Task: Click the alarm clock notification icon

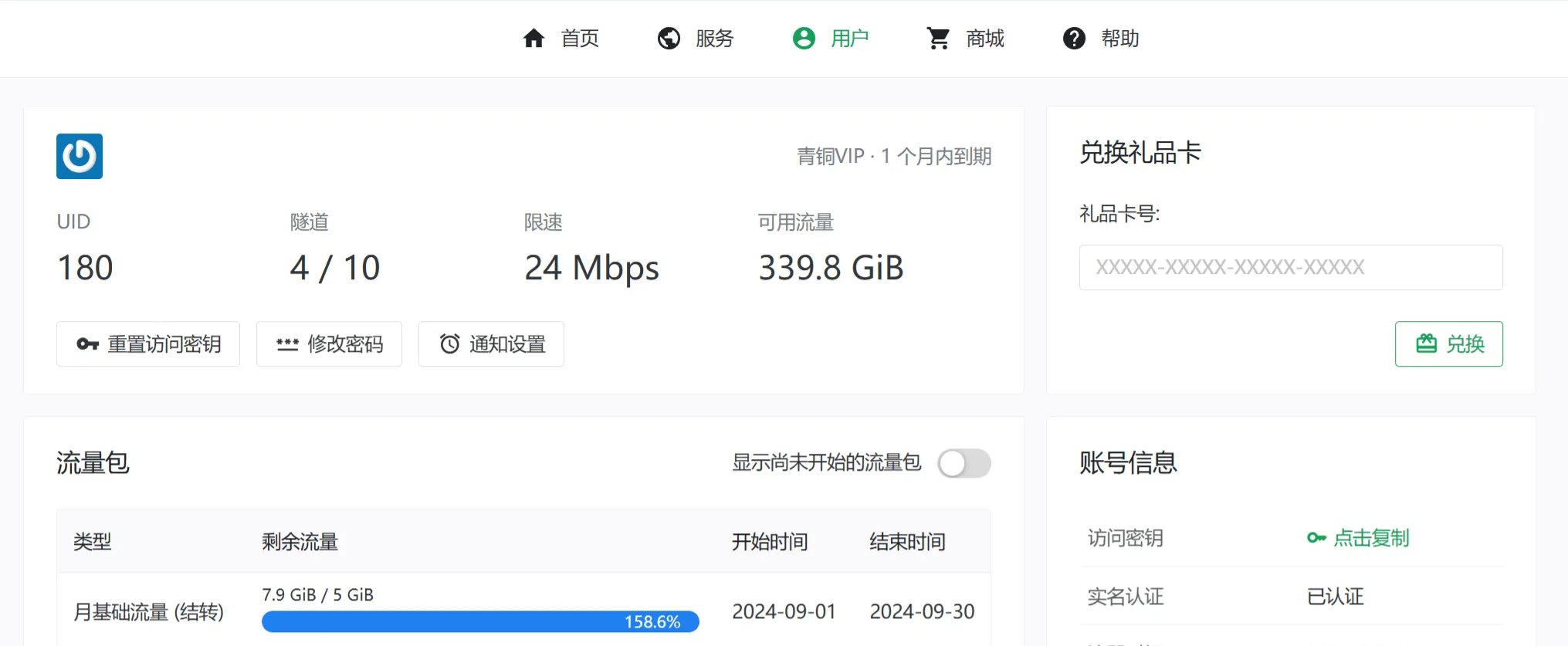Action: pos(449,344)
